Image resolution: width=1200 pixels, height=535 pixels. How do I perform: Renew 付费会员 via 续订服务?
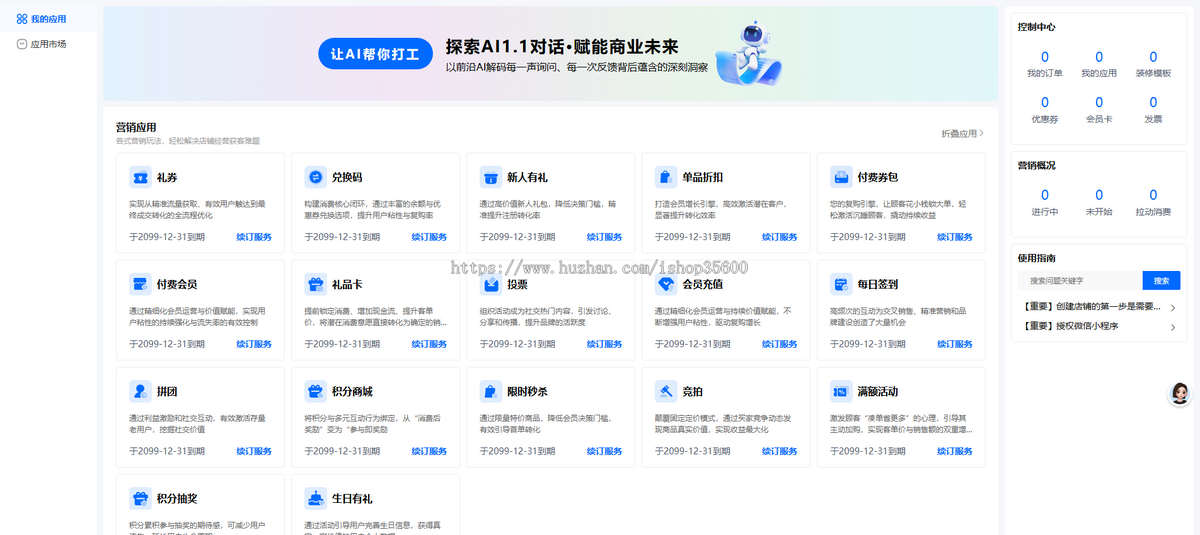point(254,344)
